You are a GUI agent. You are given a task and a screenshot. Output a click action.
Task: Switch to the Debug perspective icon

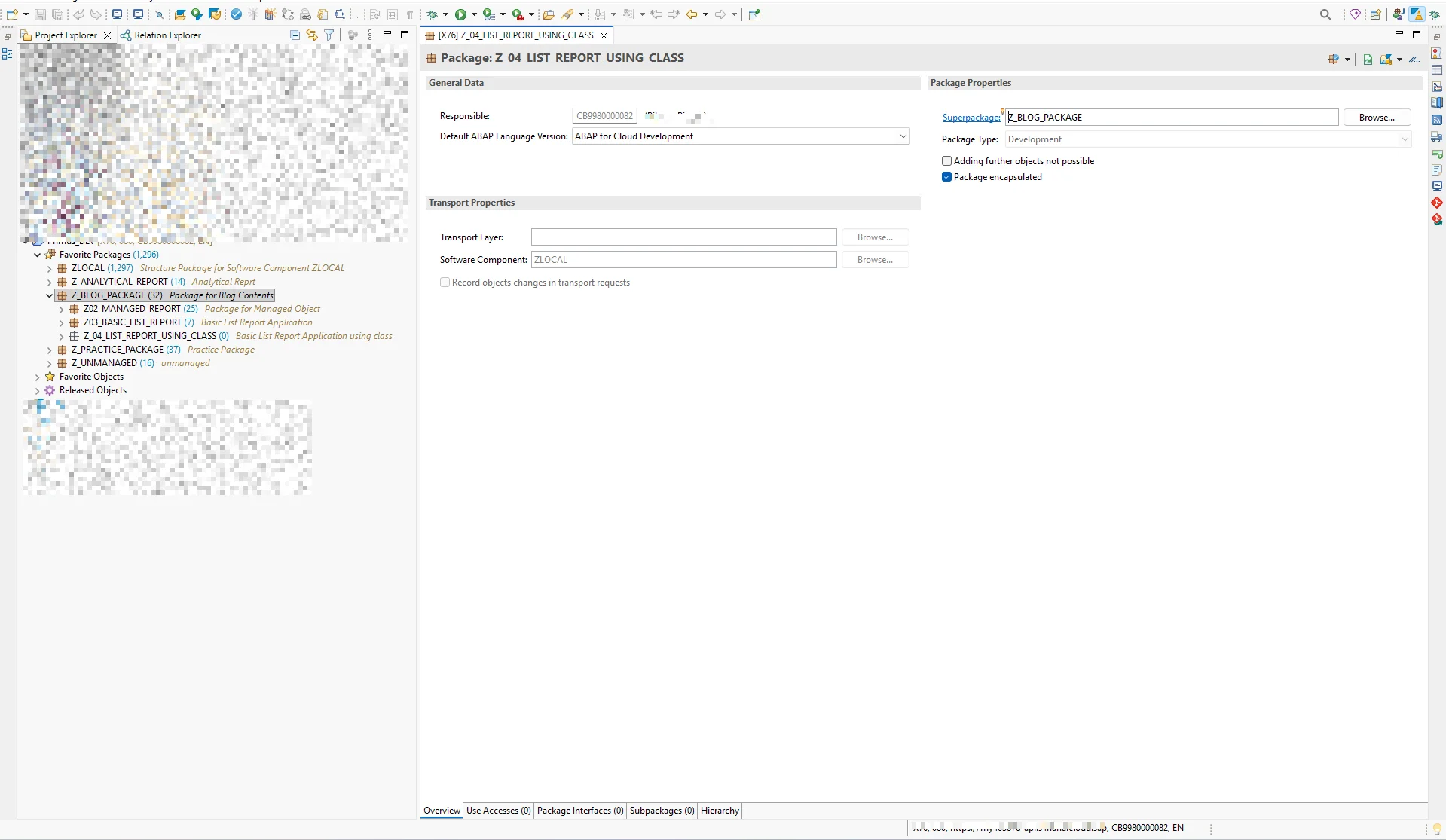pyautogui.click(x=1435, y=14)
